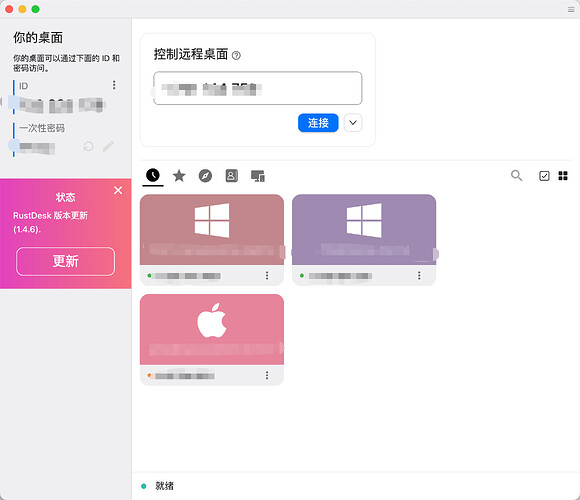Image resolution: width=580 pixels, height=500 pixels.
Task: Switch to the address book tab
Action: pyautogui.click(x=232, y=176)
